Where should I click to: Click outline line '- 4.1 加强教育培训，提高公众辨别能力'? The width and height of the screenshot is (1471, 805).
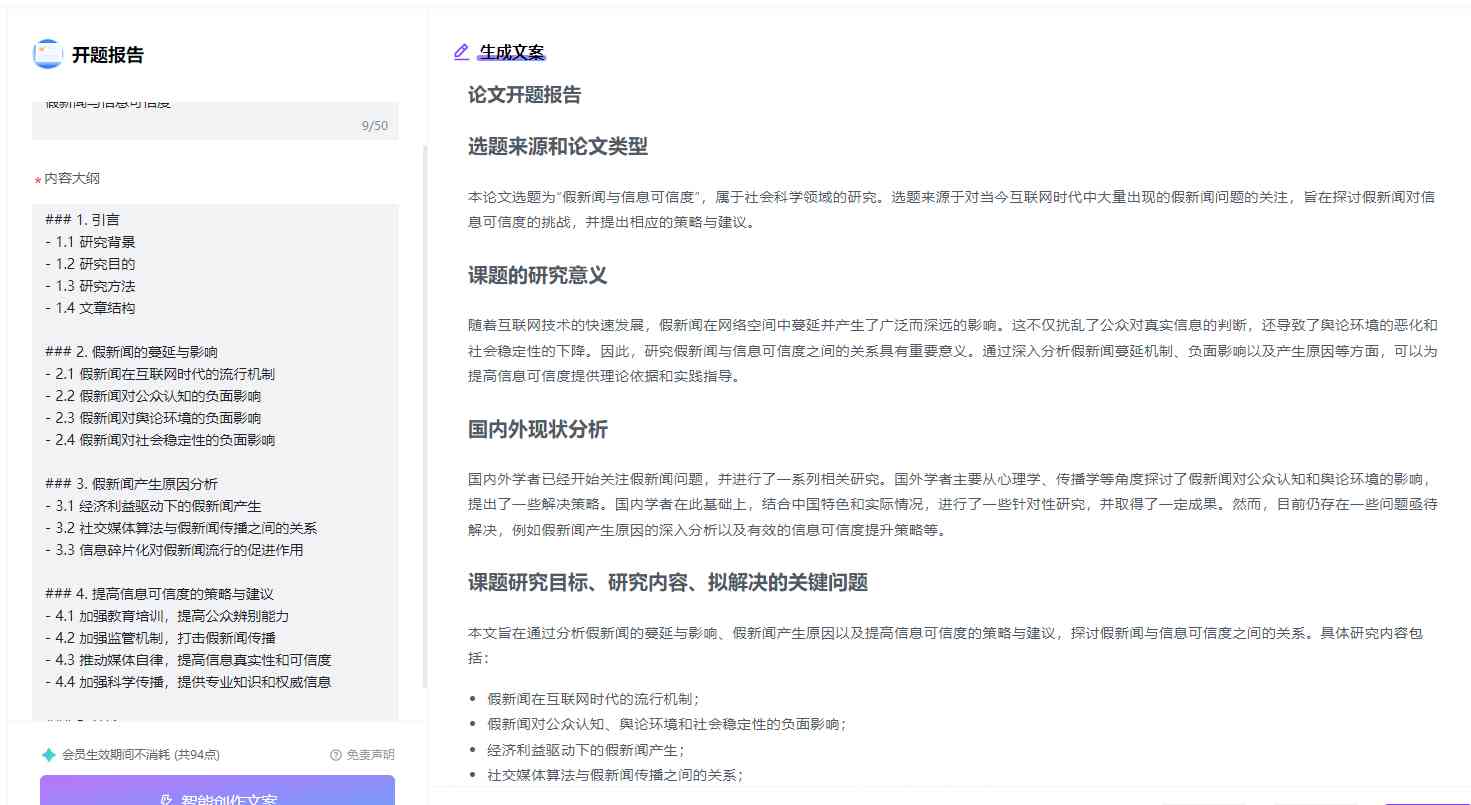(x=167, y=616)
